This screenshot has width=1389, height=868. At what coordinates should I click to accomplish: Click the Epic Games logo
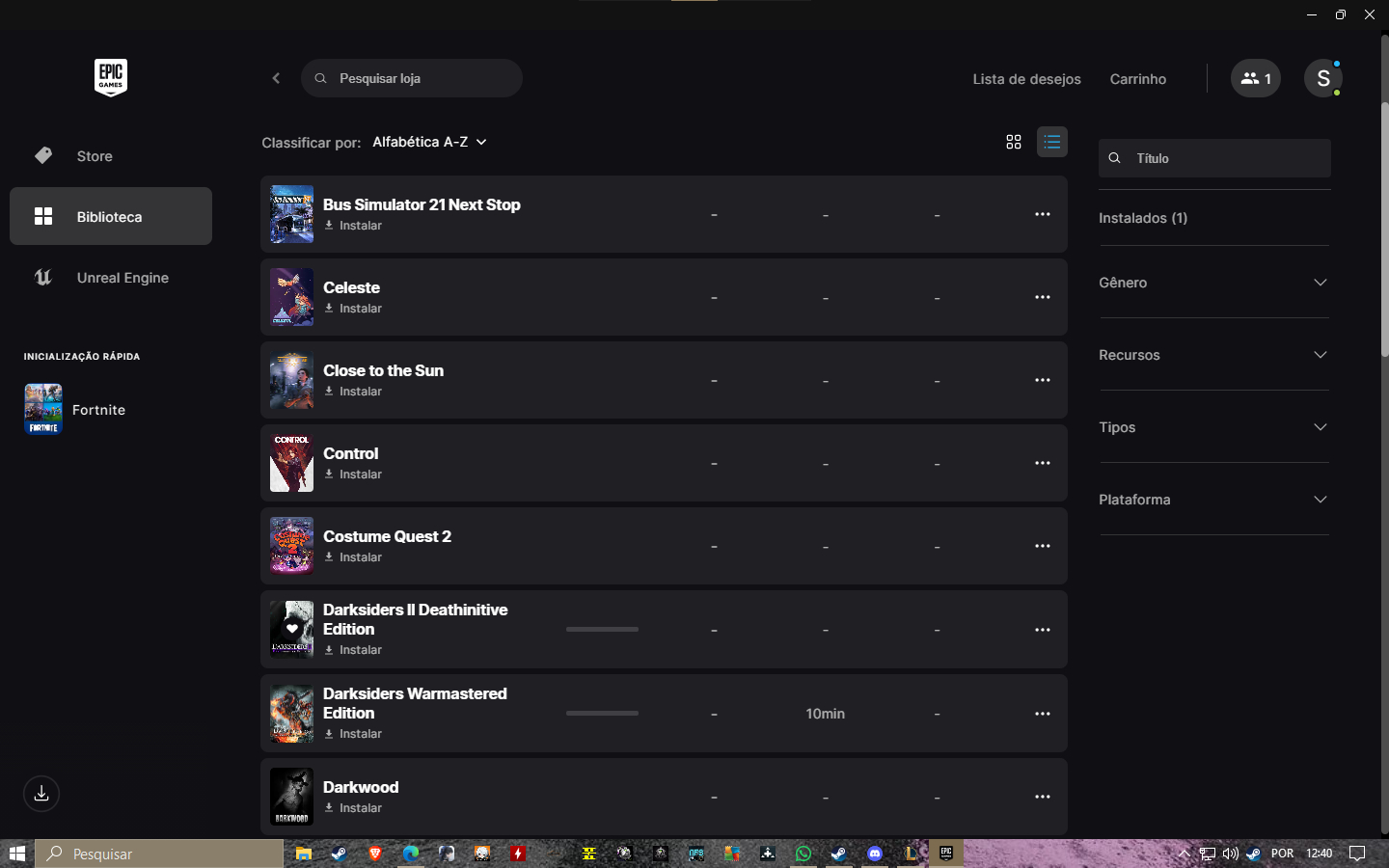click(x=111, y=78)
